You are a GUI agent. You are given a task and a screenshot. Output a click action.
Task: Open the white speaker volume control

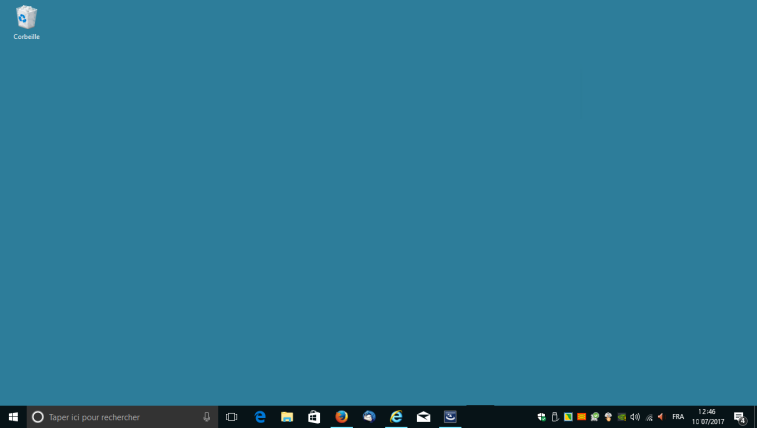(635, 417)
